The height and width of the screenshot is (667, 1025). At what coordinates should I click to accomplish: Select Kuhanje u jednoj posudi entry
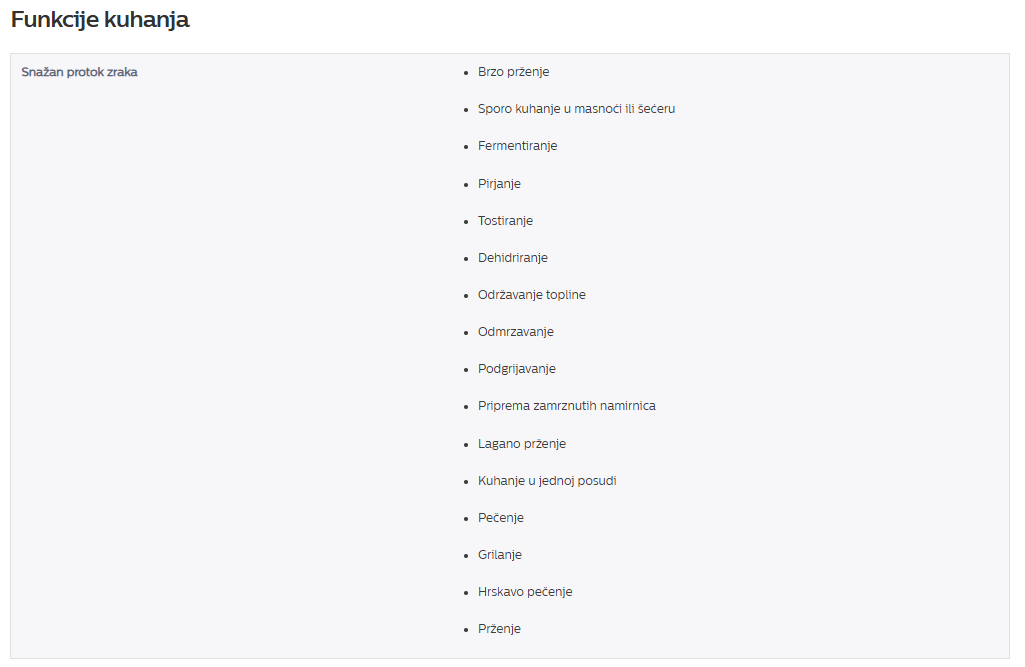(x=546, y=481)
